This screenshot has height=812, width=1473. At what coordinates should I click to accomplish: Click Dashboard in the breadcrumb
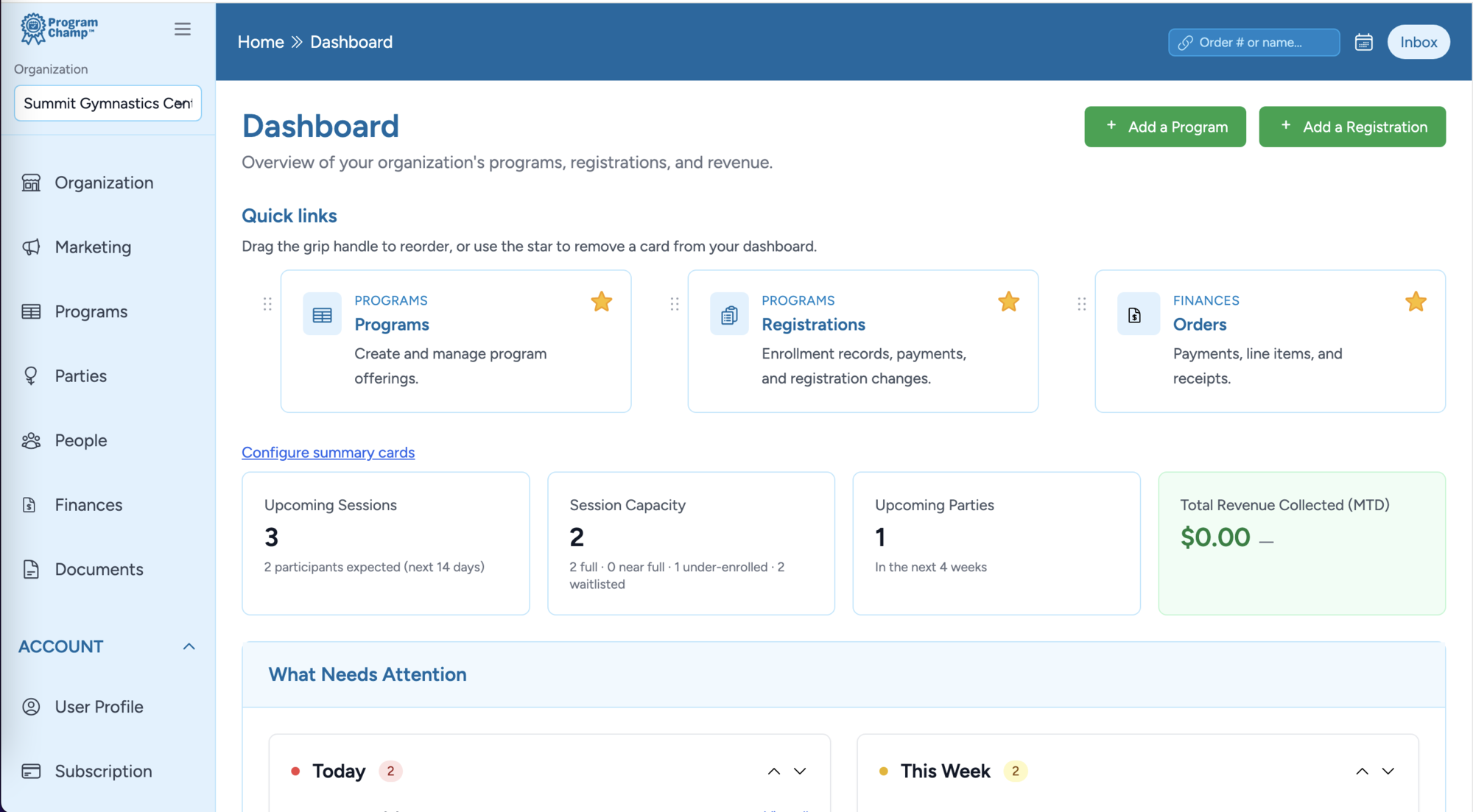[351, 42]
